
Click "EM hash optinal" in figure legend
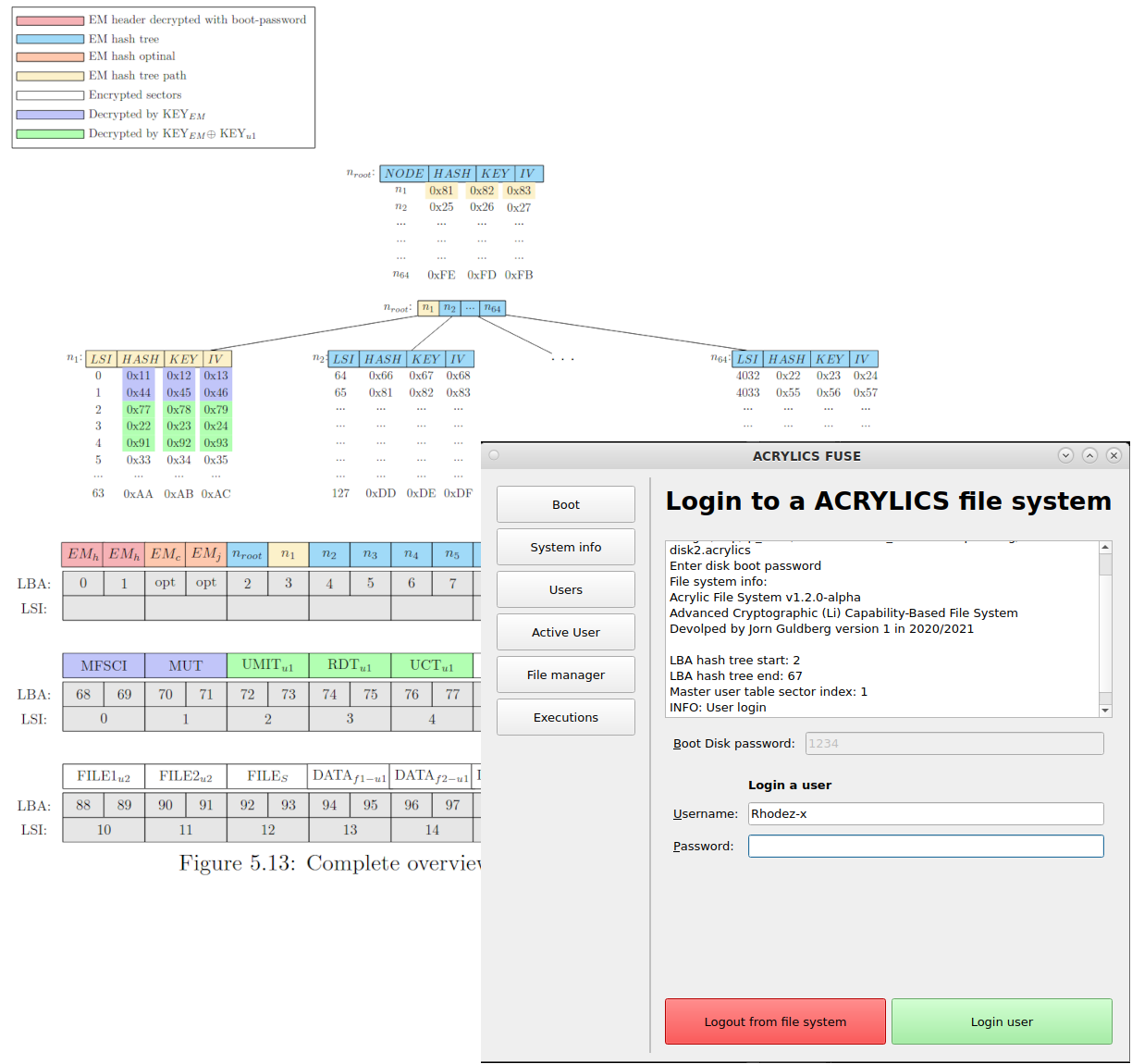pyautogui.click(x=132, y=56)
